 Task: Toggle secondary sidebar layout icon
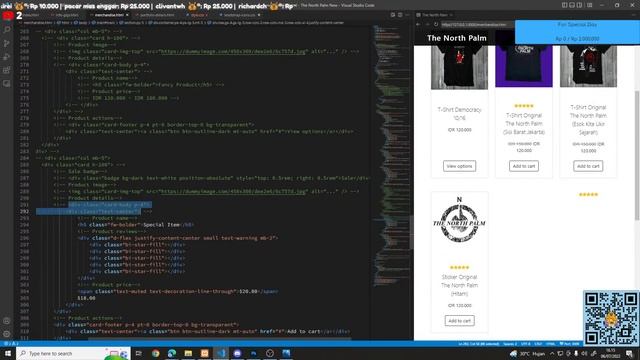pyautogui.click(x=579, y=5)
